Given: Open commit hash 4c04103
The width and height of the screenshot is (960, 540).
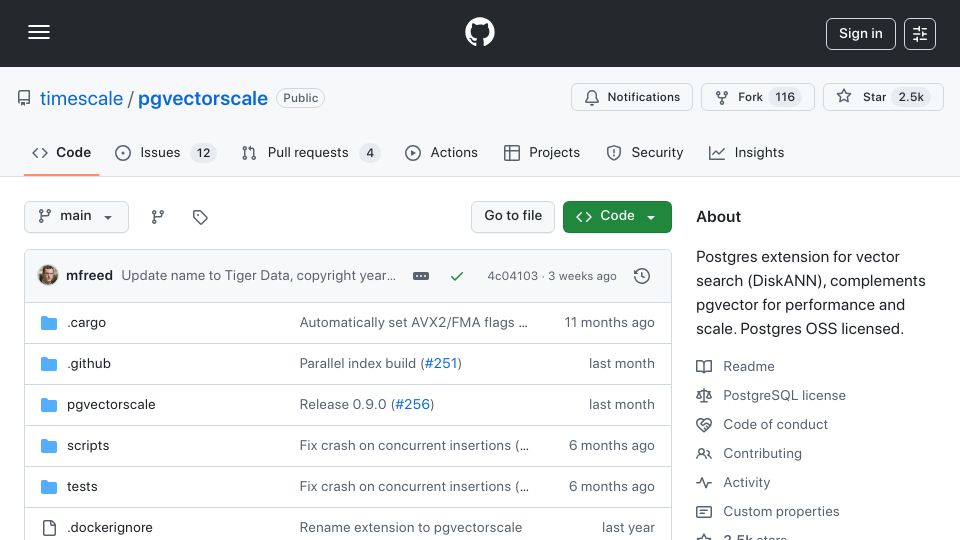Looking at the screenshot, I should pyautogui.click(x=512, y=276).
